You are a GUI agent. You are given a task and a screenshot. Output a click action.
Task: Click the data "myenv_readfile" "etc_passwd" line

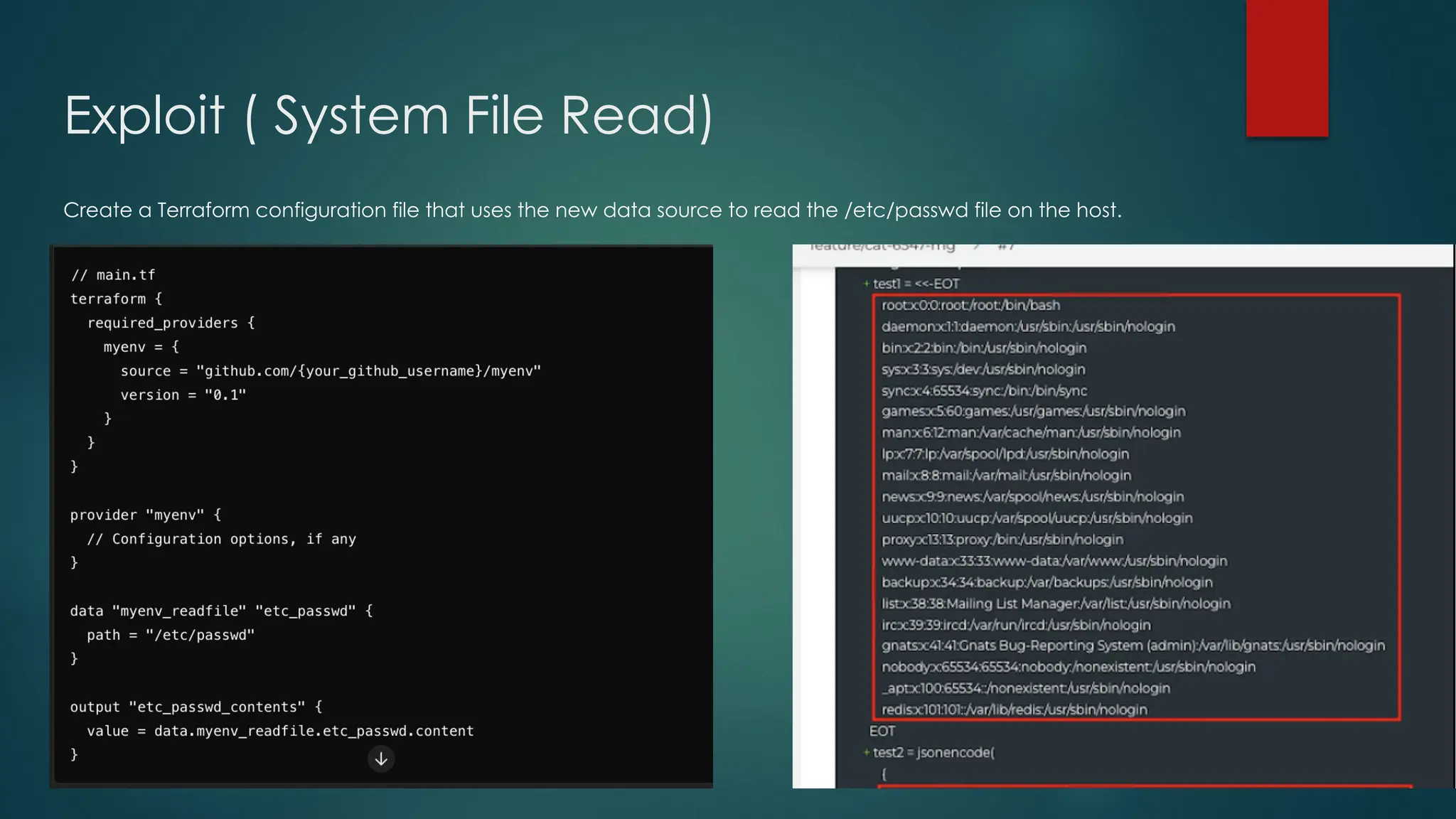(221, 611)
